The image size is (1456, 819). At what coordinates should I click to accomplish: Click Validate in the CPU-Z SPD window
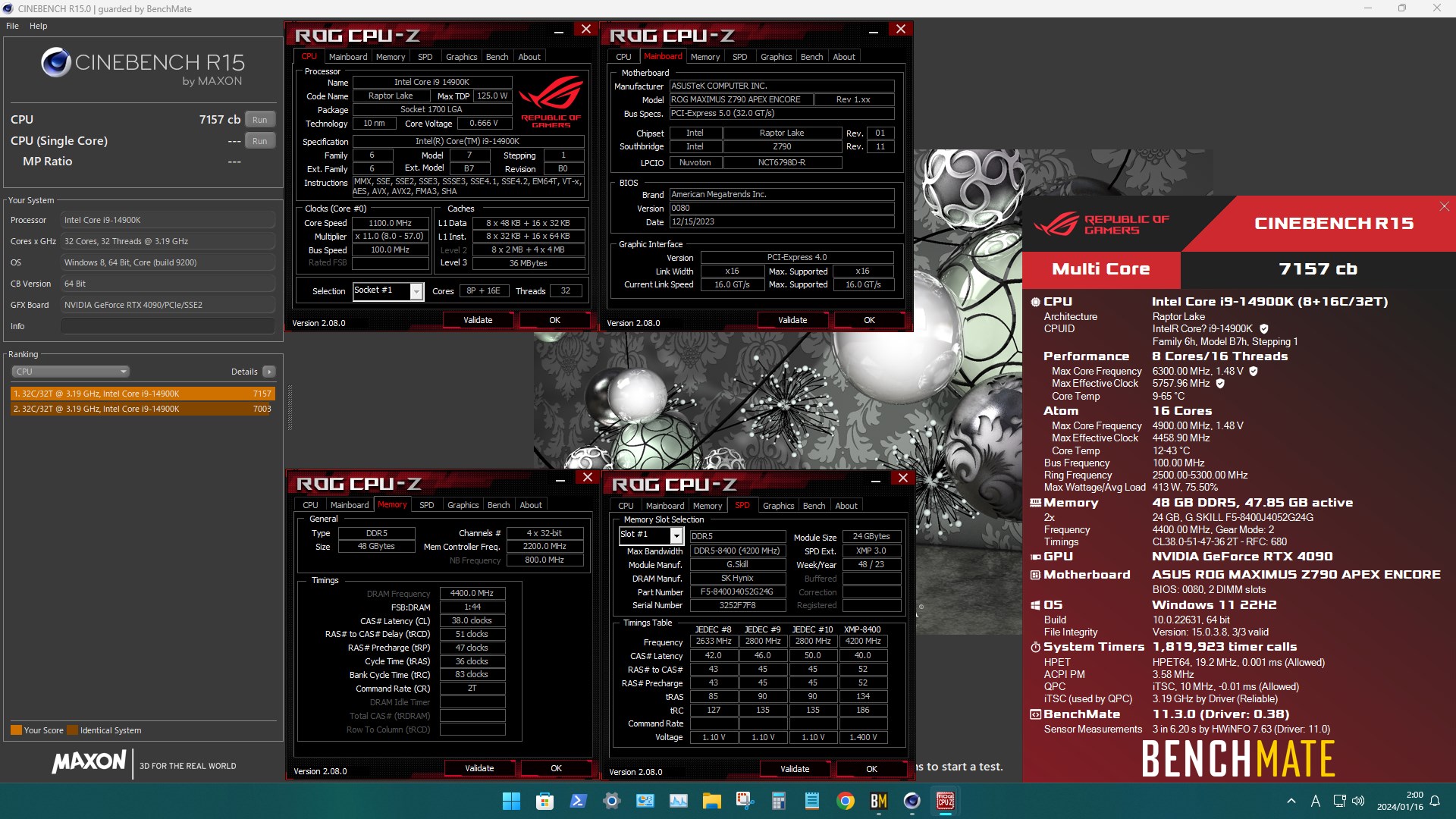(795, 770)
